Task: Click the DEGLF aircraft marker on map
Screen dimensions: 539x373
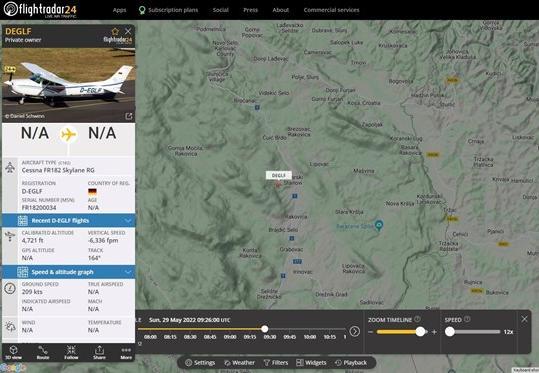Action: point(278,185)
